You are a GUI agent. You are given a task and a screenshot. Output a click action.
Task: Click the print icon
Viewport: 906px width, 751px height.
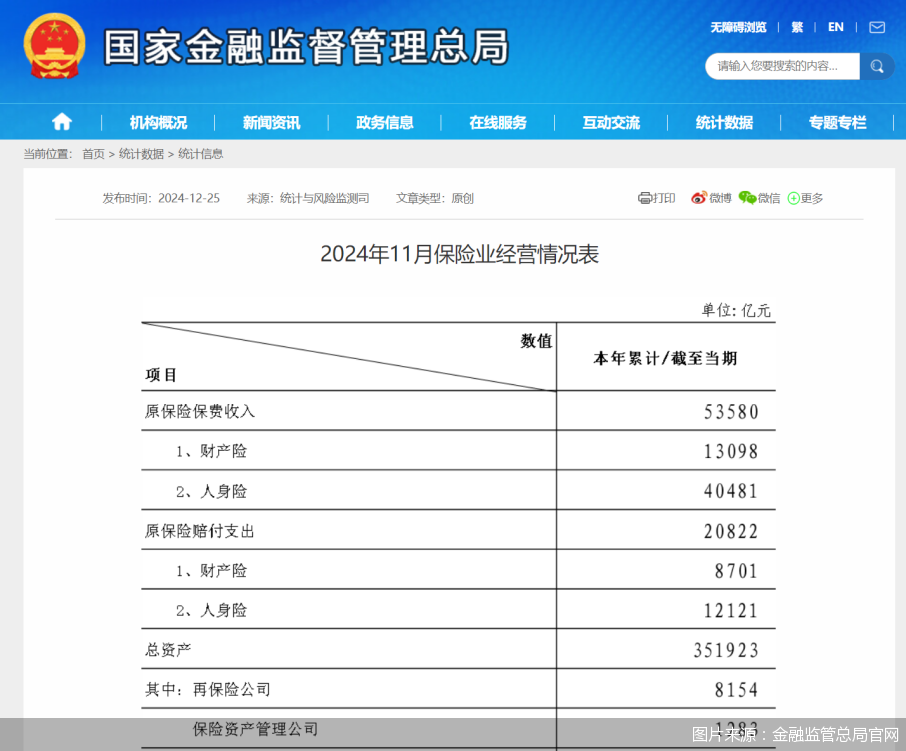(x=645, y=198)
